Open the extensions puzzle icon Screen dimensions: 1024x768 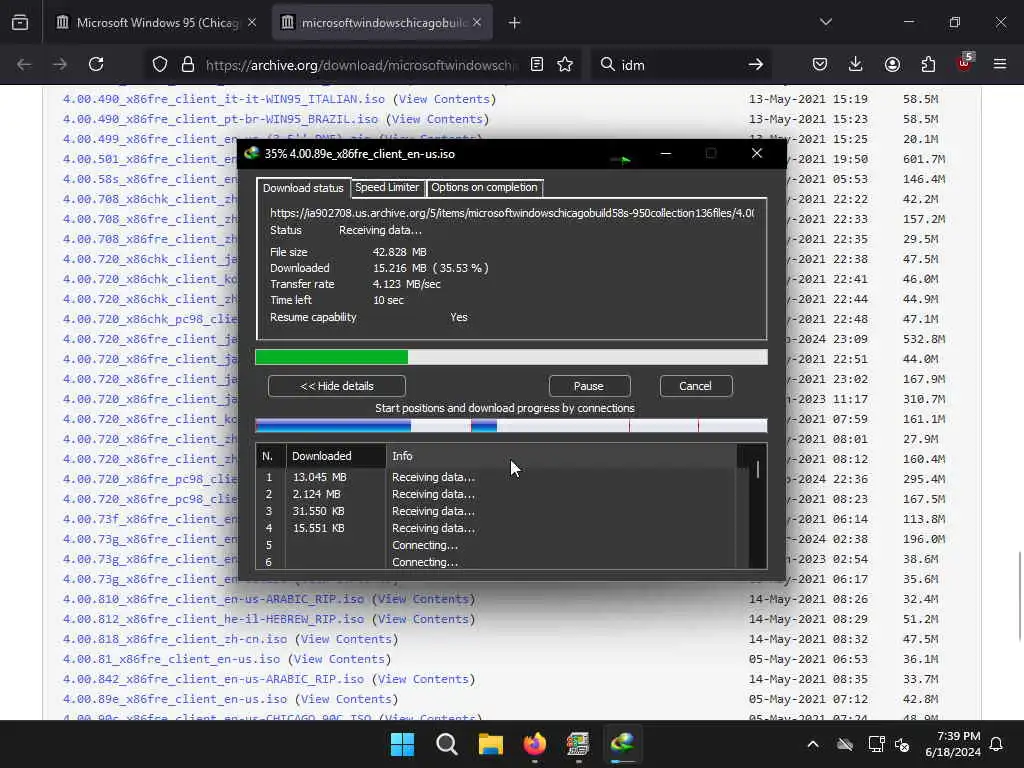click(928, 64)
